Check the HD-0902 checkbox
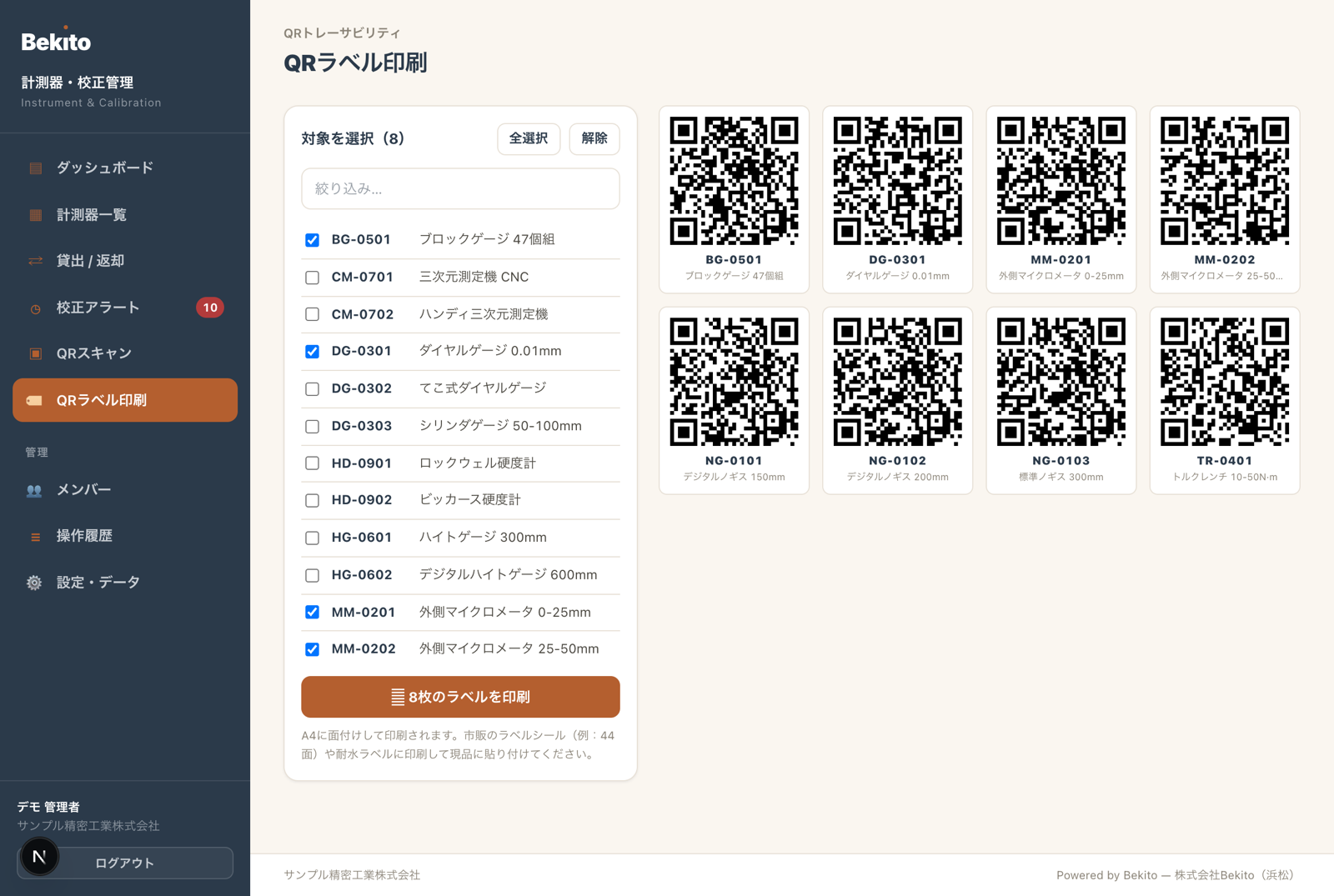This screenshot has height=896, width=1334. 312,501
